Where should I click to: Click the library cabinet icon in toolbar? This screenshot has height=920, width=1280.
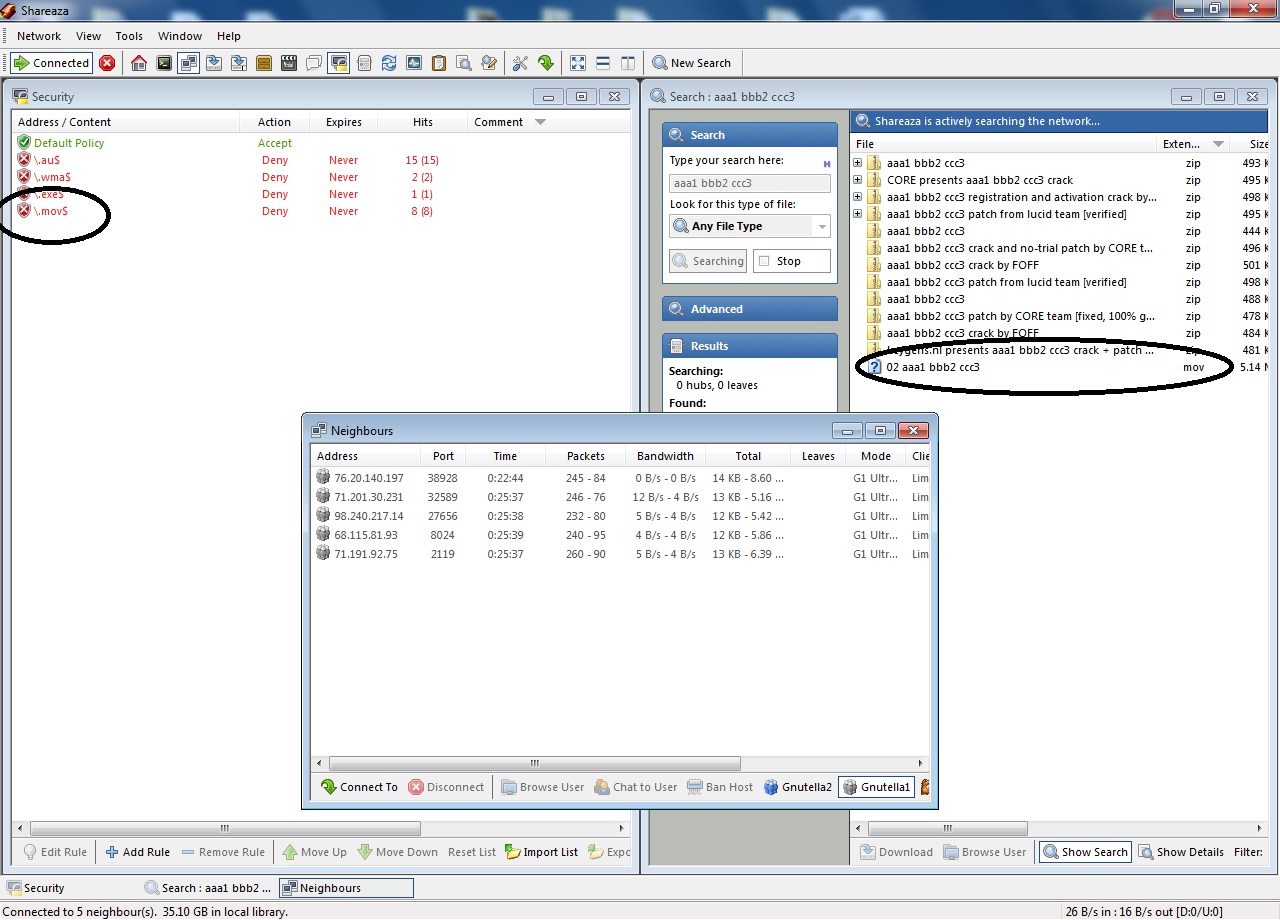coord(264,63)
